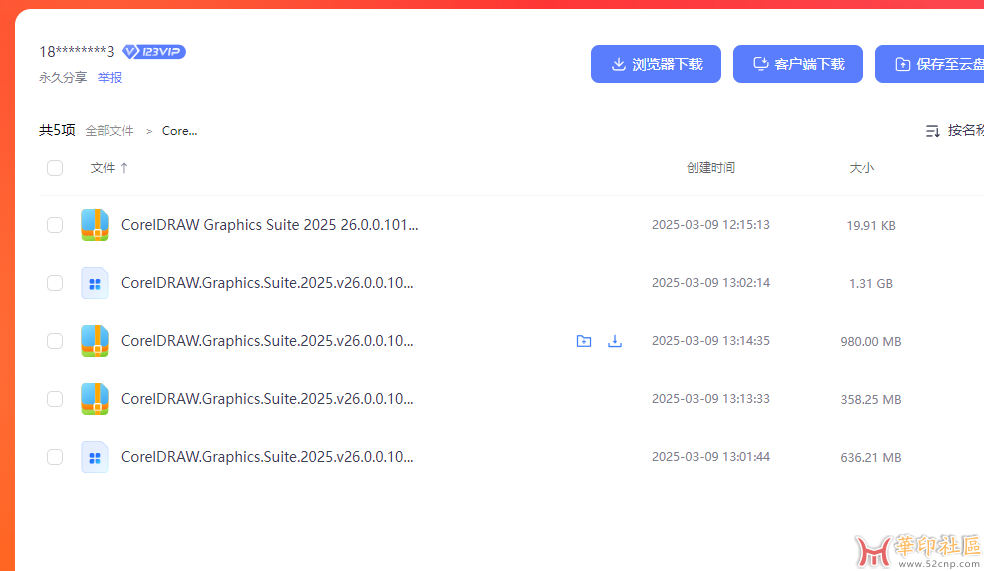The width and height of the screenshot is (984, 571).
Task: Check the box for the 19.91 KB file
Action: [55, 225]
